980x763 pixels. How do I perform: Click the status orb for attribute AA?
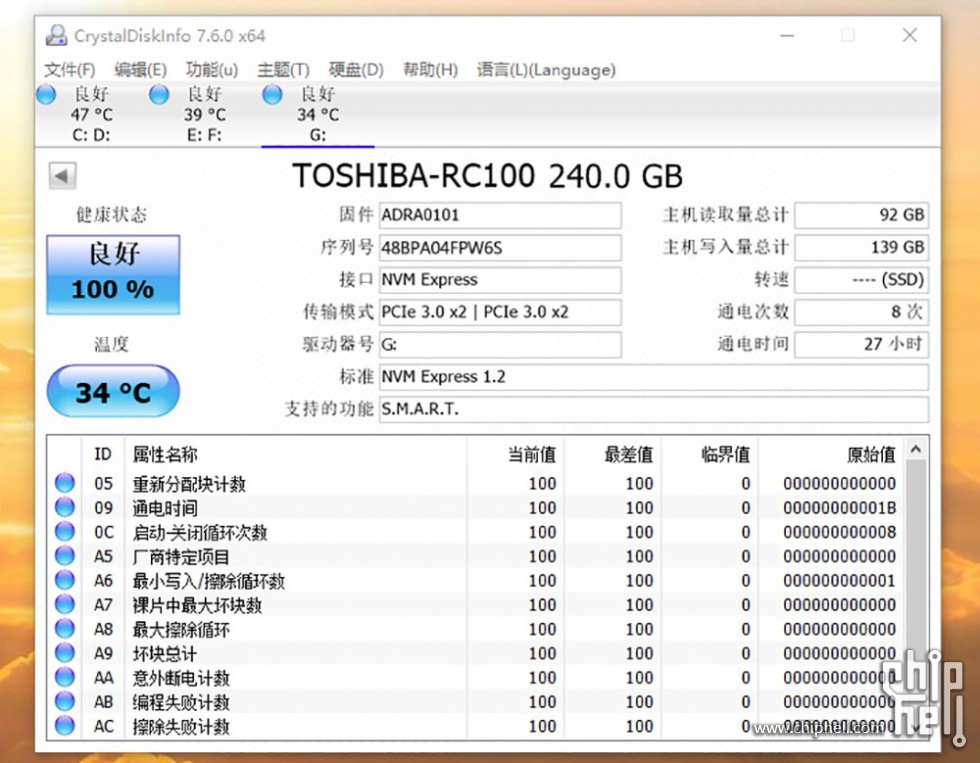[x=64, y=677]
